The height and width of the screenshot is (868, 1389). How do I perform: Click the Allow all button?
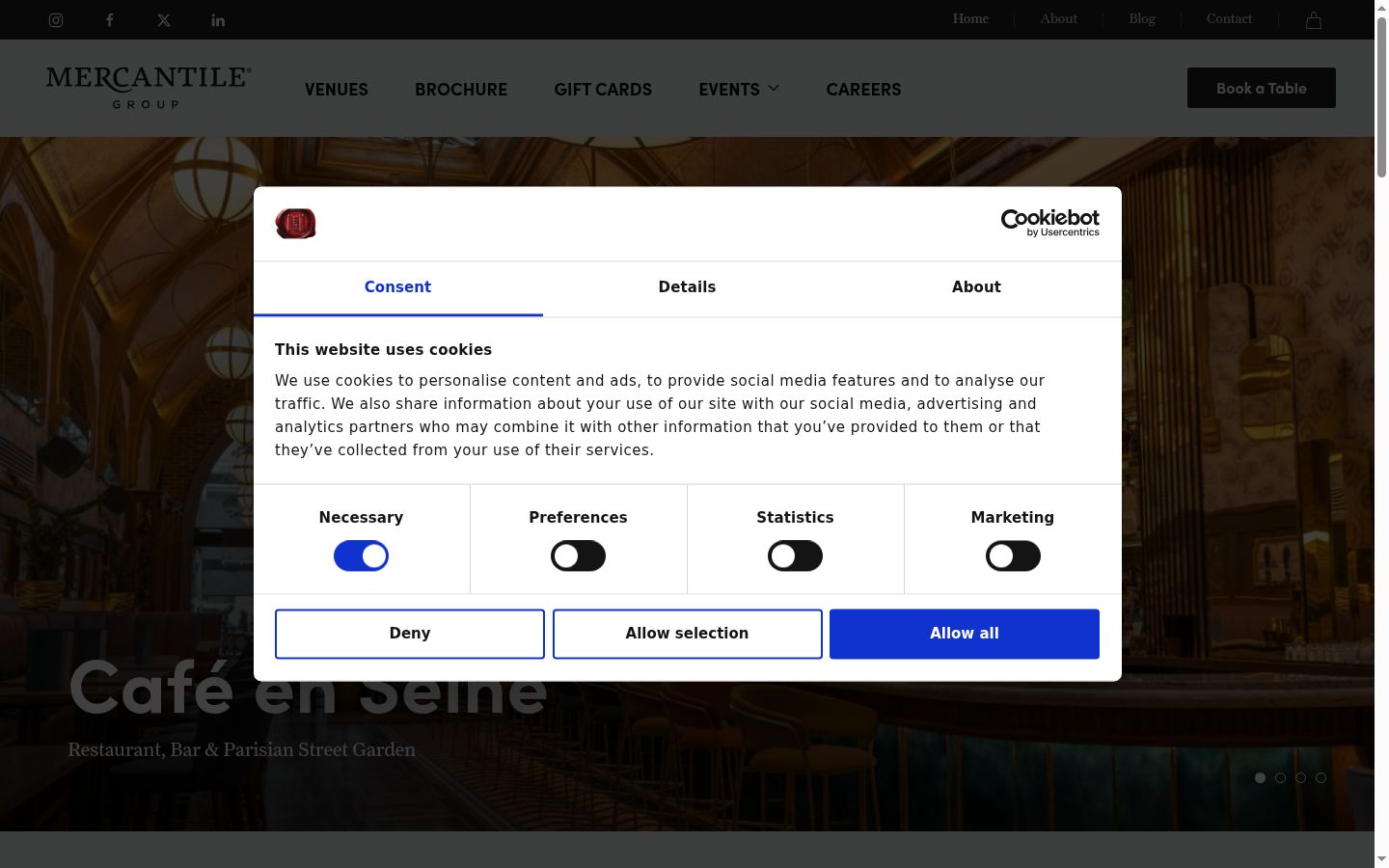(x=965, y=634)
